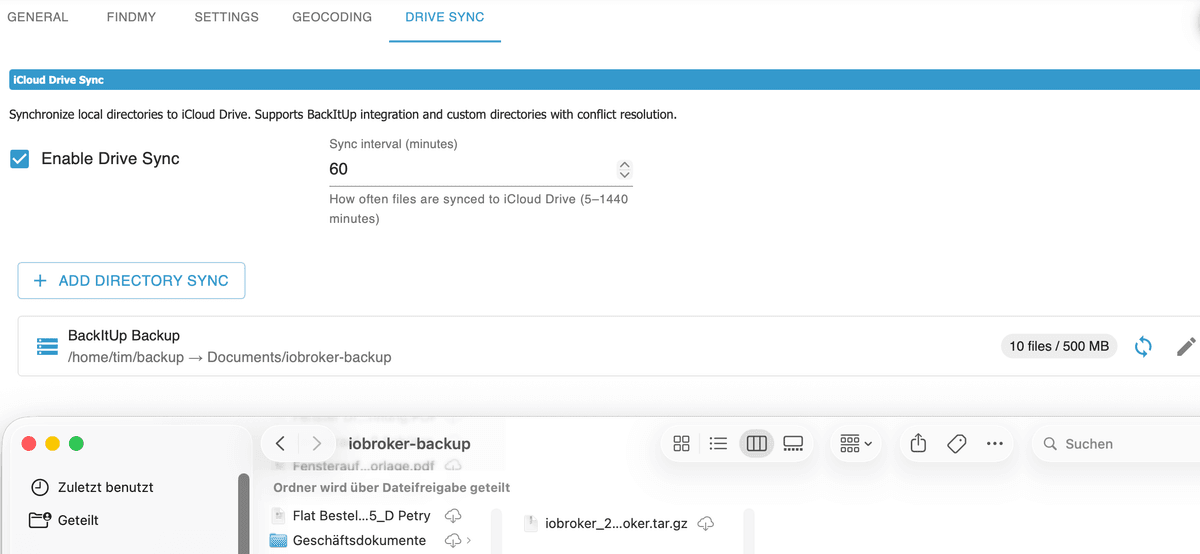Edit the BackItUp Backup directory sync

1186,347
